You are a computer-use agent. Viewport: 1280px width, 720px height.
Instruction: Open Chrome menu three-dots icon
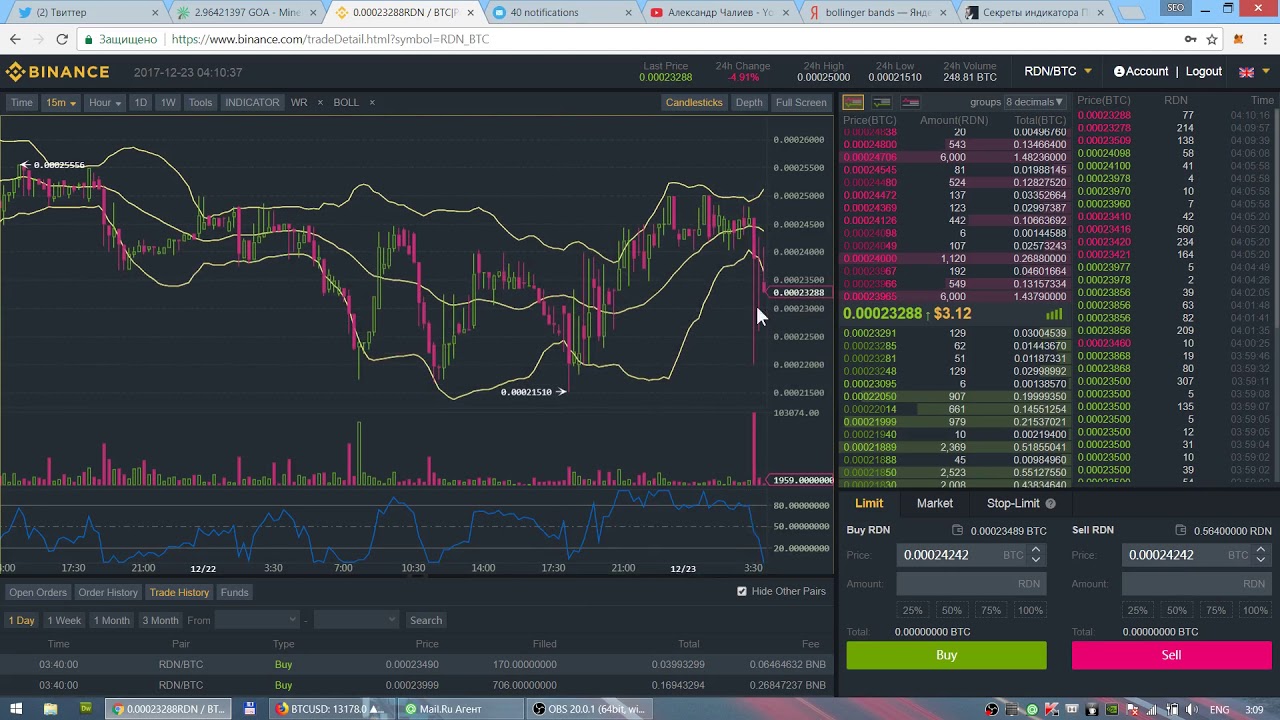(x=1263, y=39)
